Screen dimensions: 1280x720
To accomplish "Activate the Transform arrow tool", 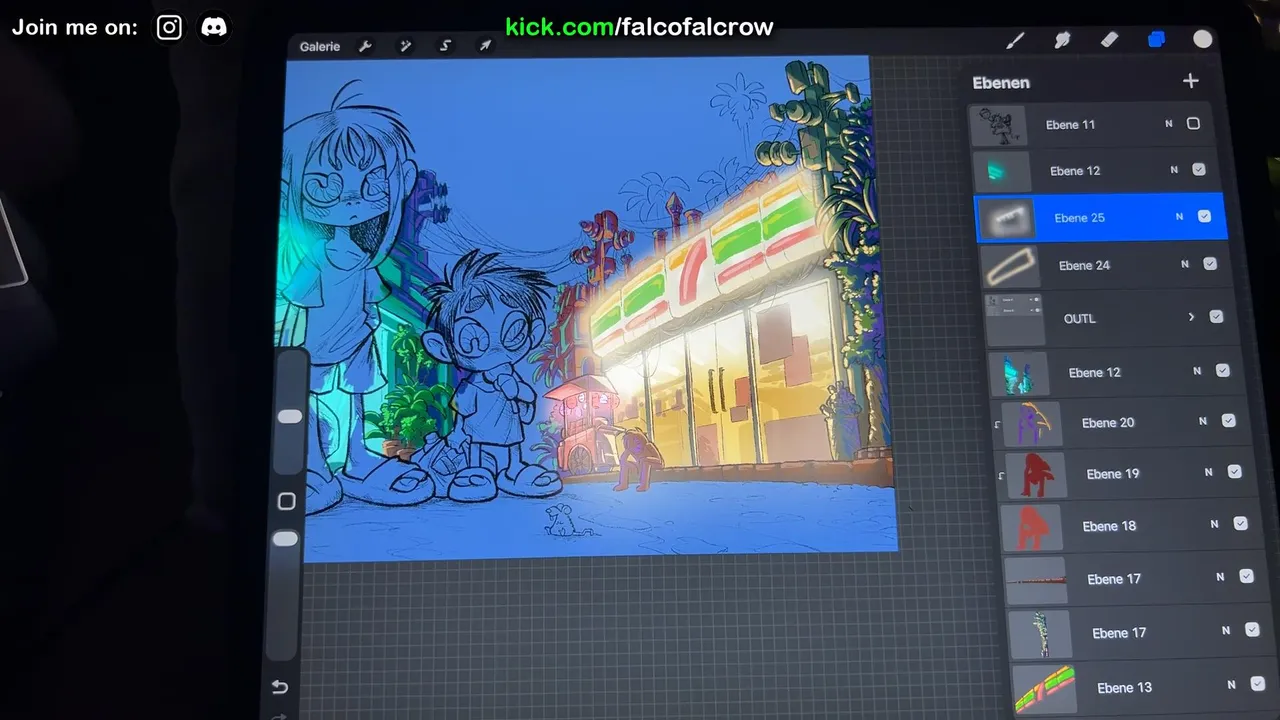I will pos(485,46).
